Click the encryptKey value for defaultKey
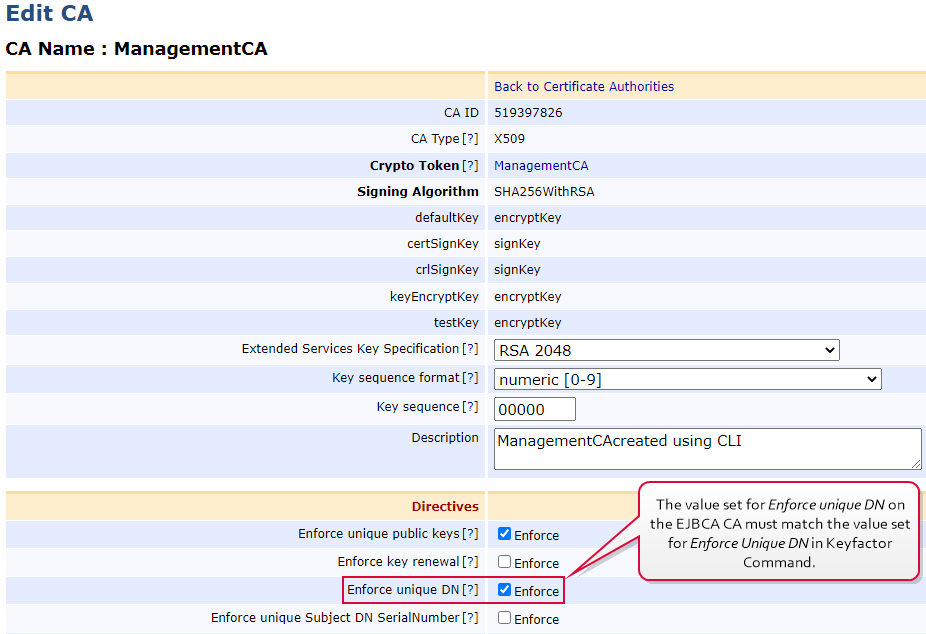This screenshot has height=634, width=926. [x=527, y=218]
